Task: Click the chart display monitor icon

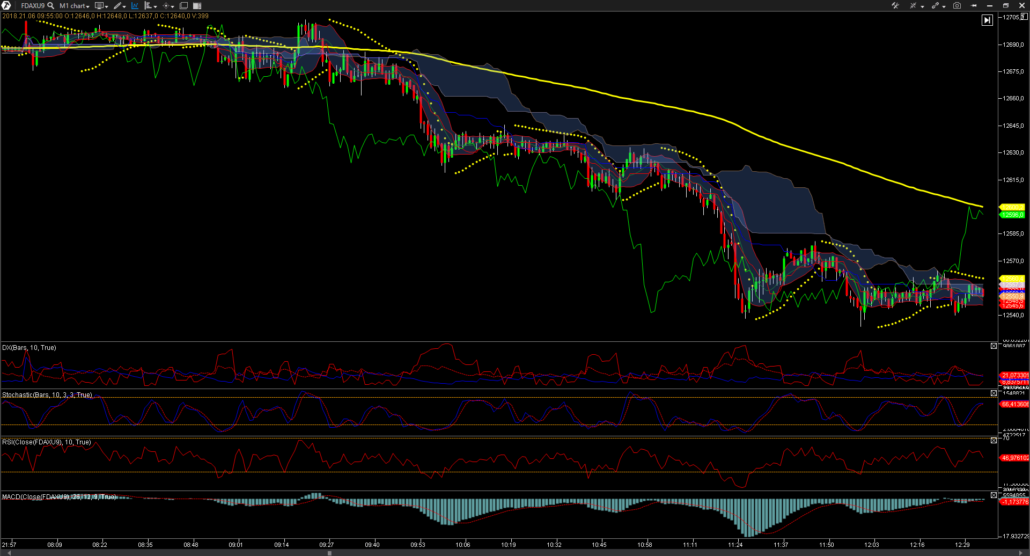Action: tap(99, 5)
